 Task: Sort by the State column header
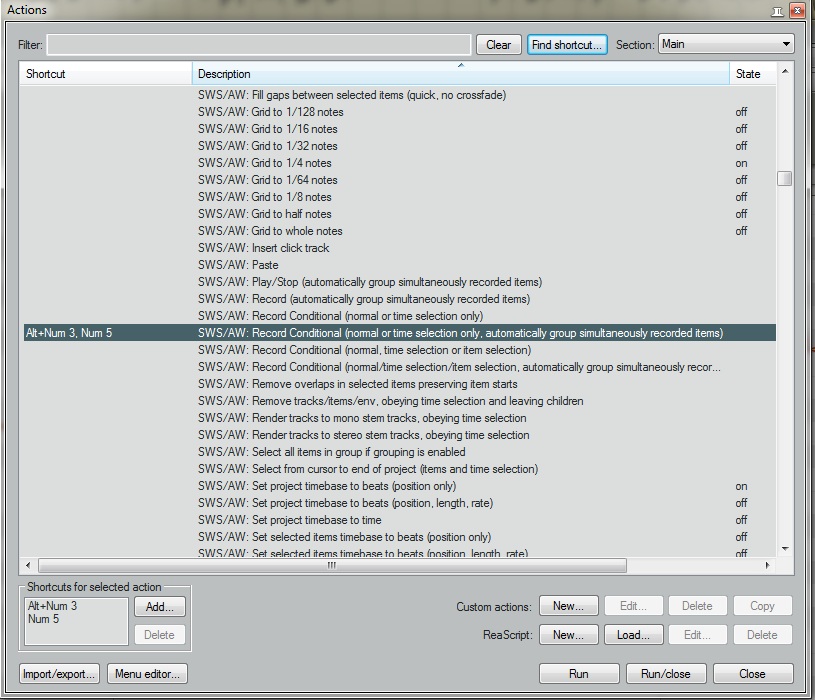753,74
